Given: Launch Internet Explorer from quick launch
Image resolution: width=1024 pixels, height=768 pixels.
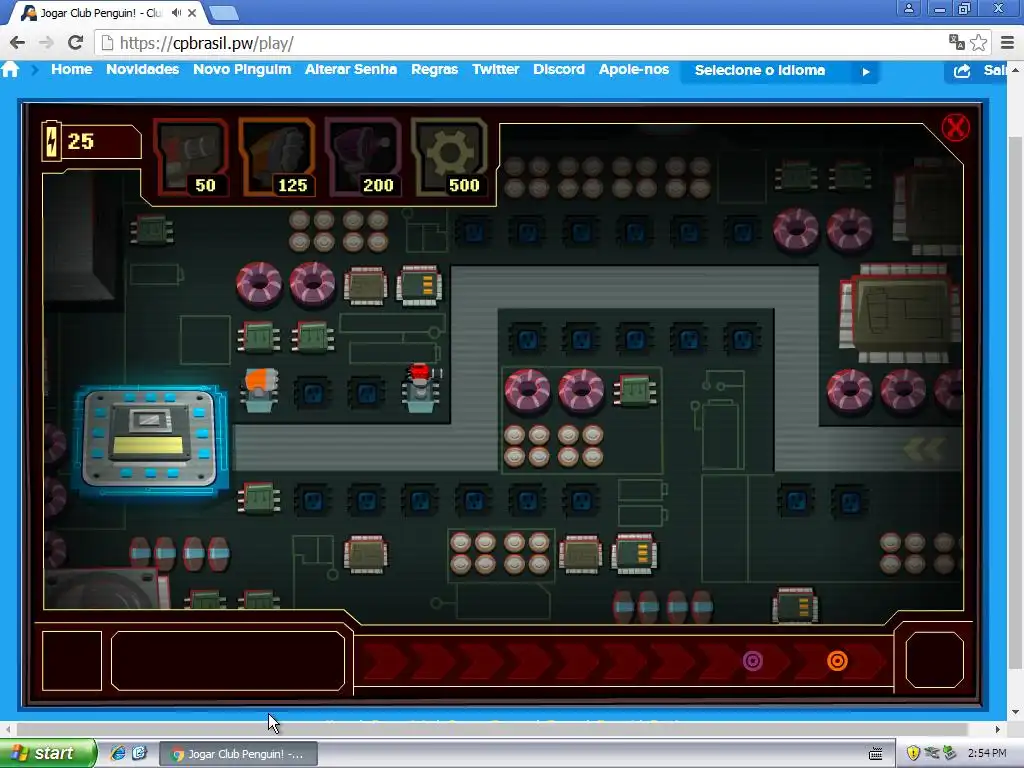Looking at the screenshot, I should (118, 754).
